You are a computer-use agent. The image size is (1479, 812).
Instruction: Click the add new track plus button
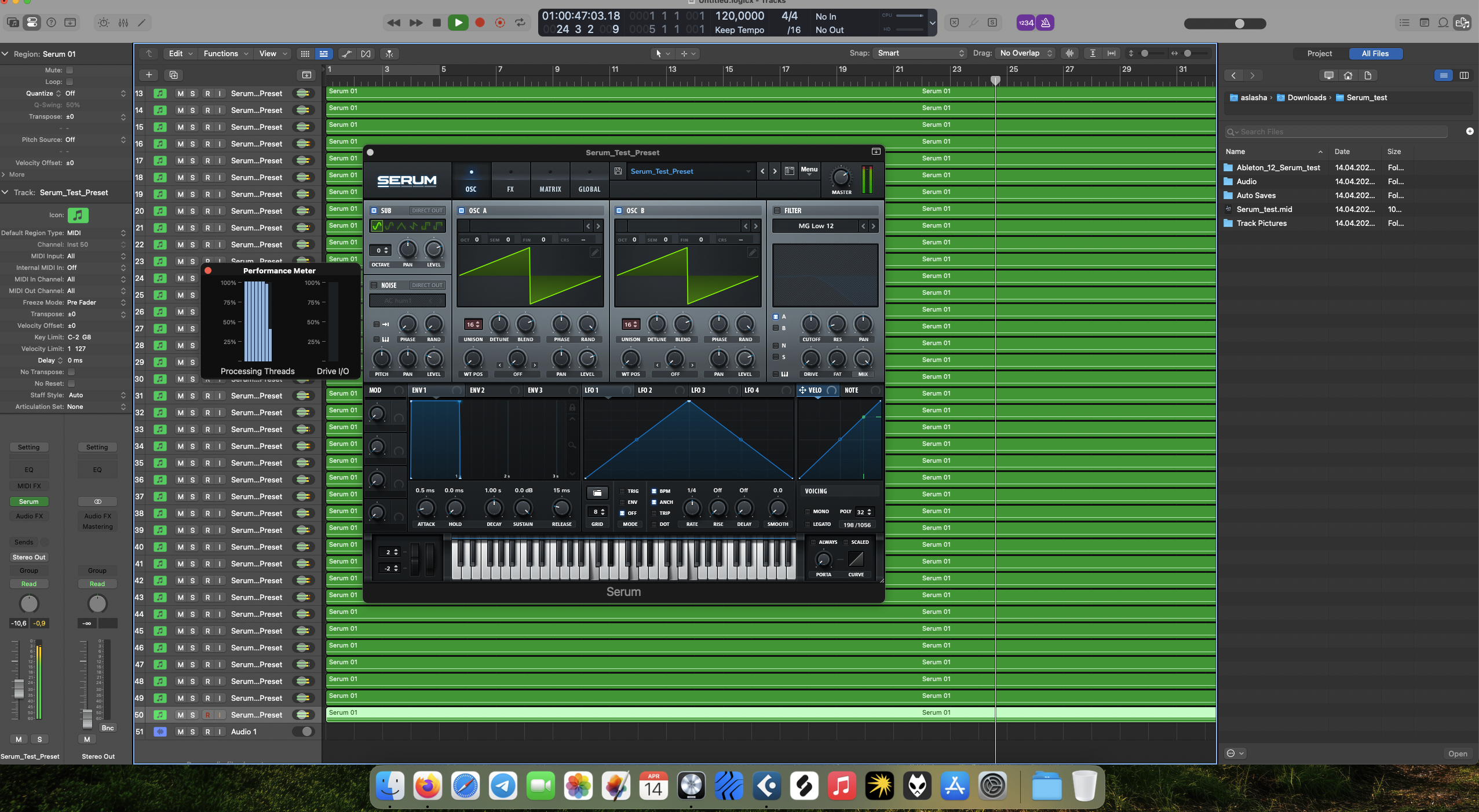(x=149, y=75)
